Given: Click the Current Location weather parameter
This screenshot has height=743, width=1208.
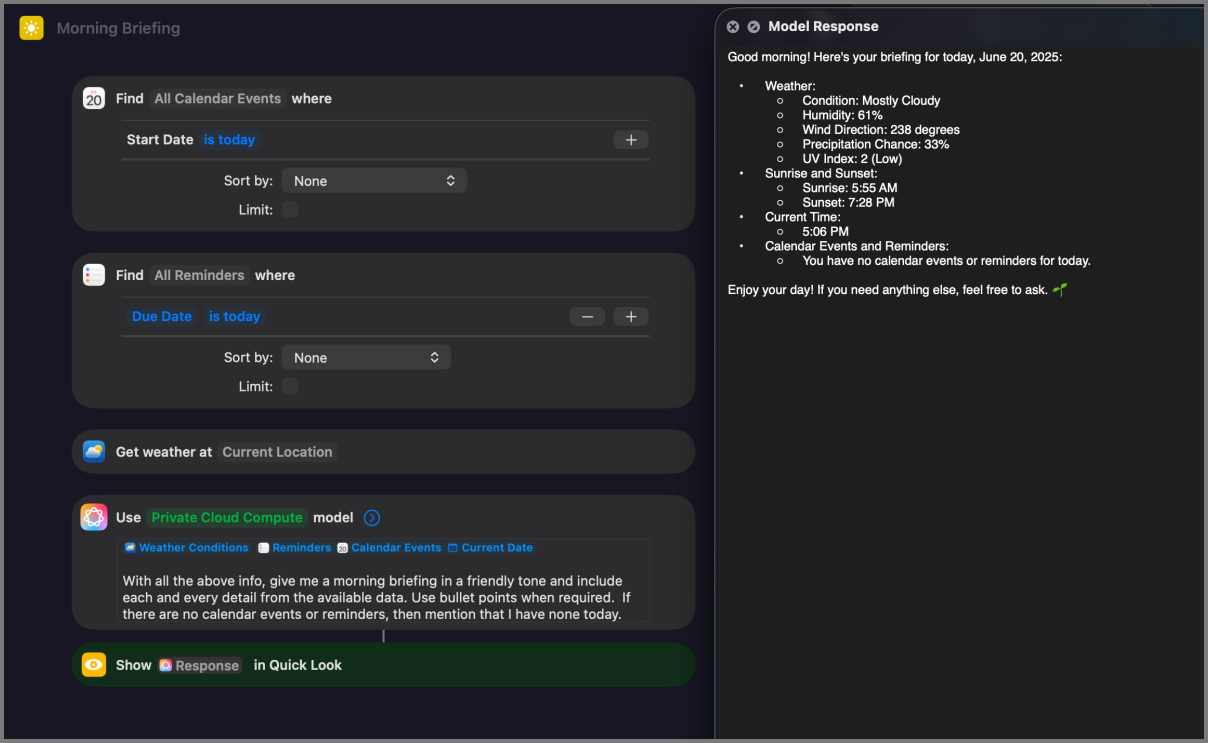Looking at the screenshot, I should pyautogui.click(x=277, y=452).
